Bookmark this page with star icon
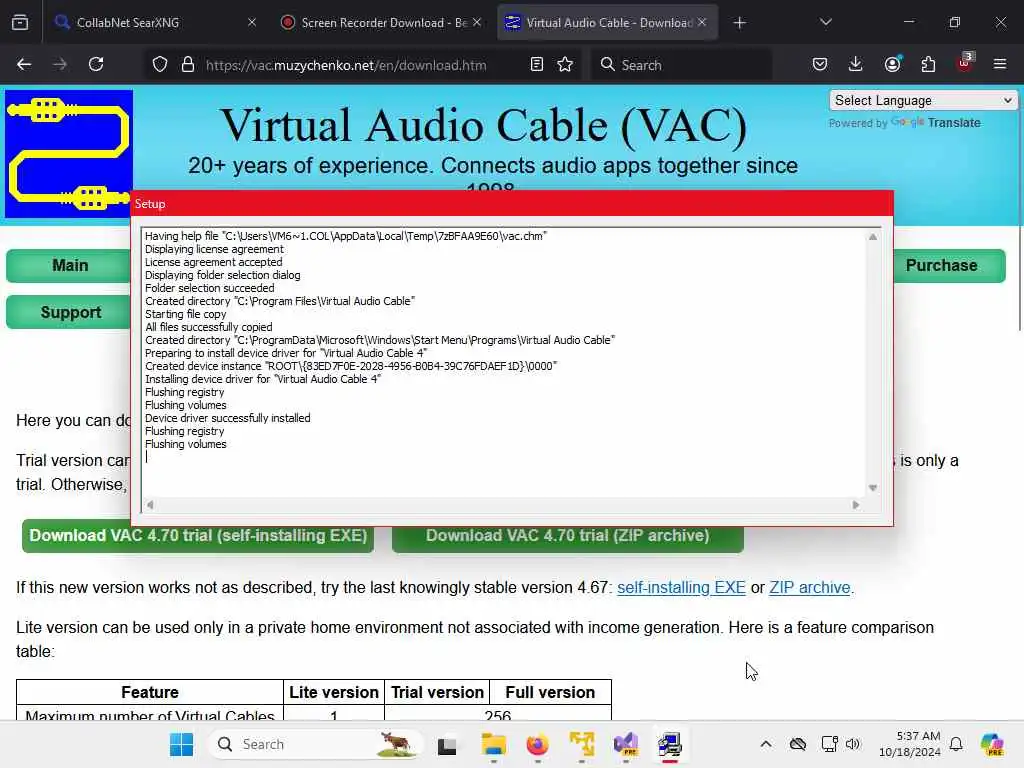This screenshot has height=768, width=1024. (565, 65)
